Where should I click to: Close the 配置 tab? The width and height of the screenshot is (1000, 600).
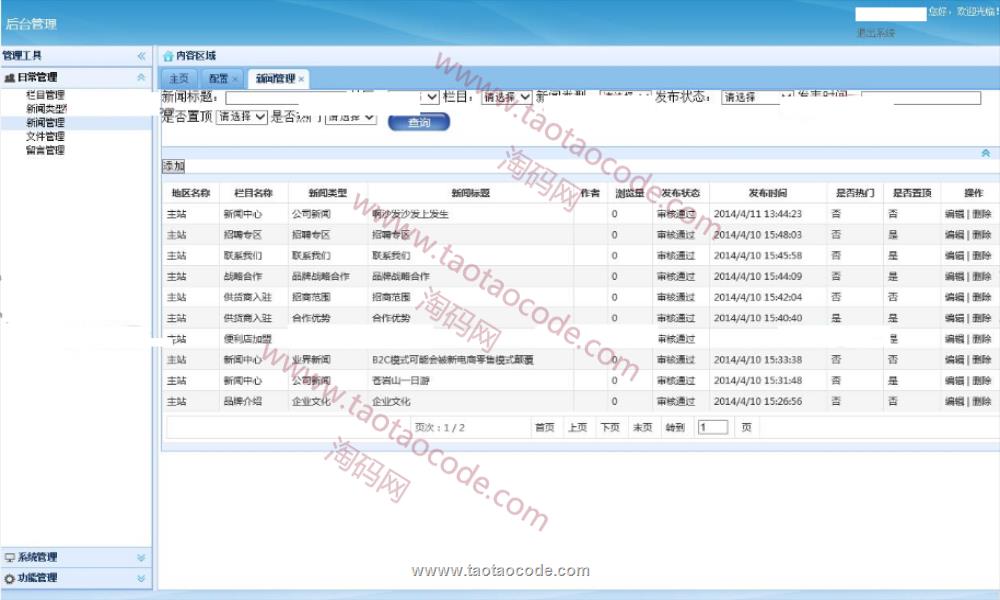point(235,79)
